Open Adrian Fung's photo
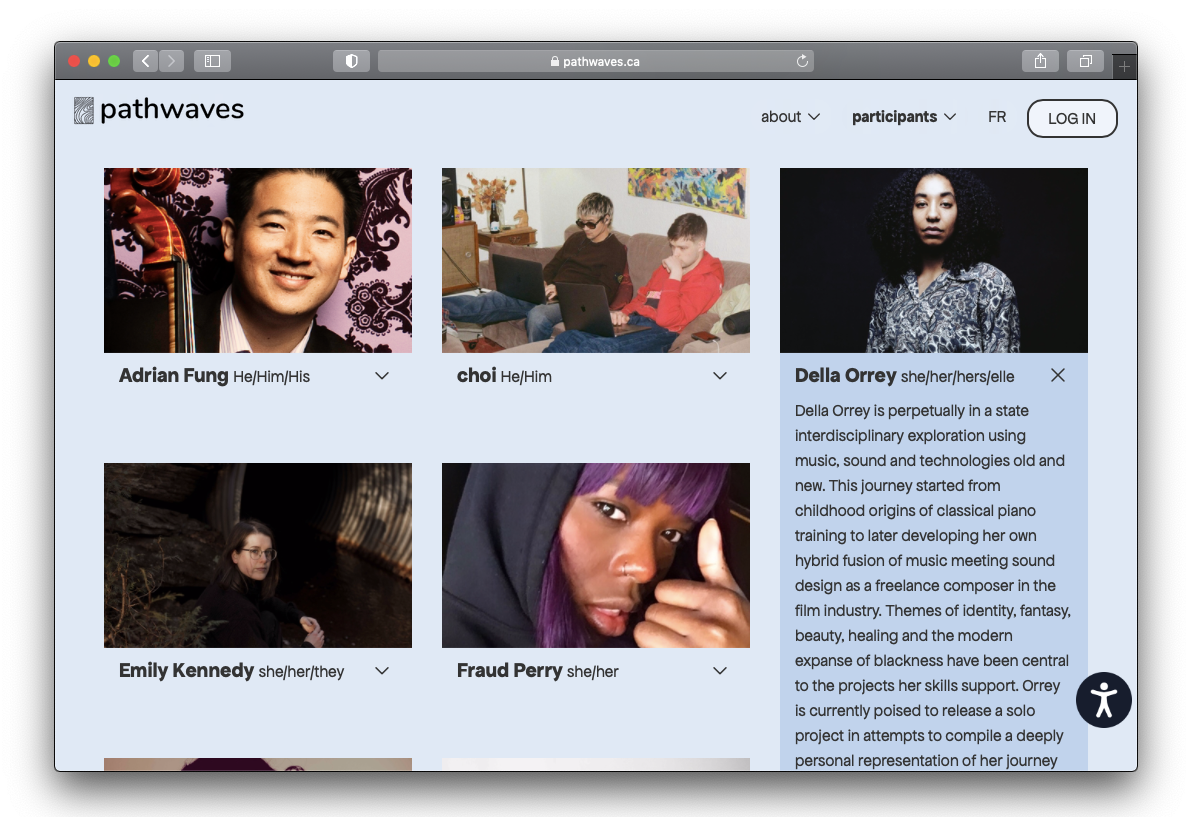 click(x=258, y=260)
